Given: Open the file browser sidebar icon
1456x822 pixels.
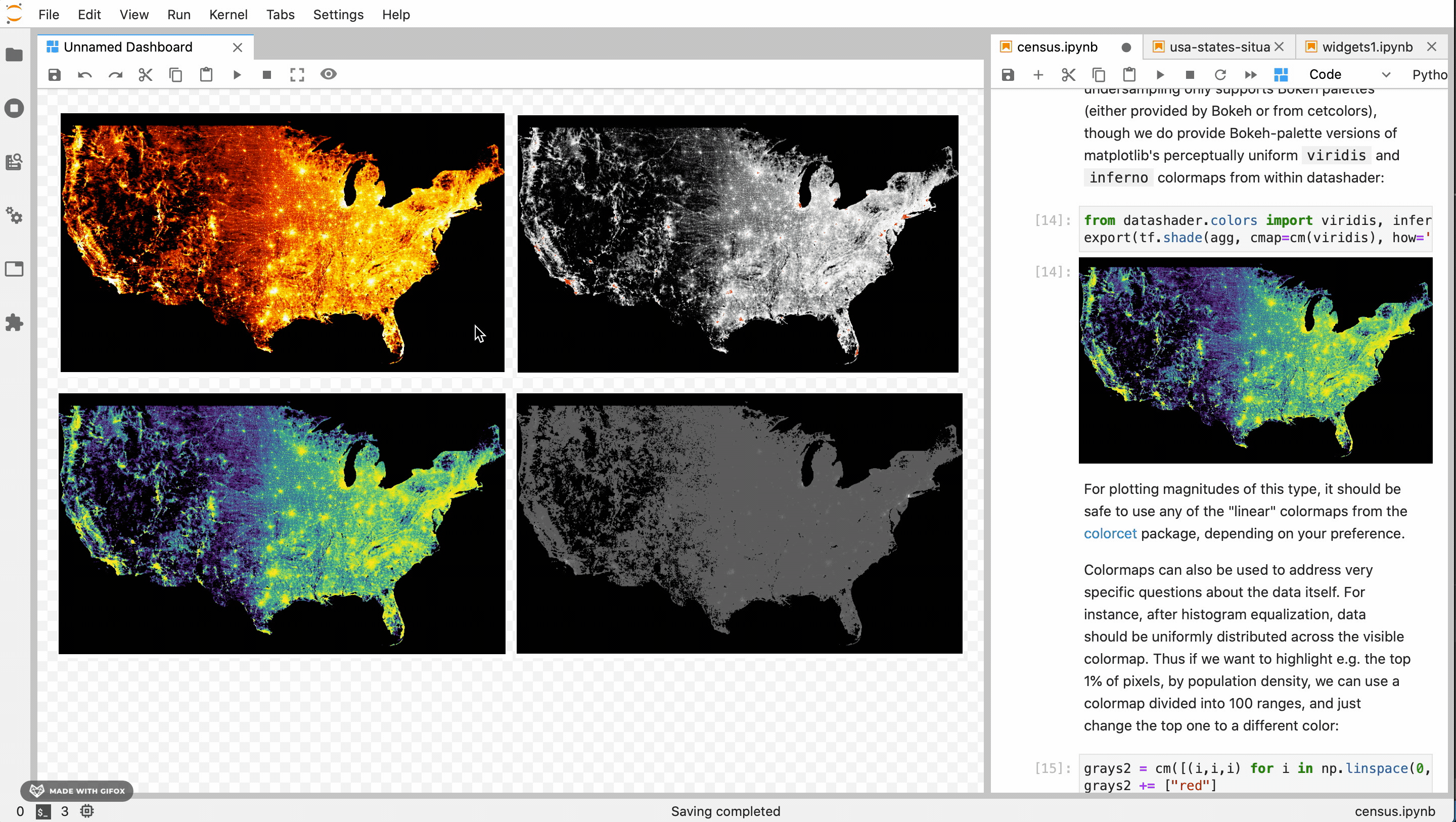Looking at the screenshot, I should (x=14, y=55).
